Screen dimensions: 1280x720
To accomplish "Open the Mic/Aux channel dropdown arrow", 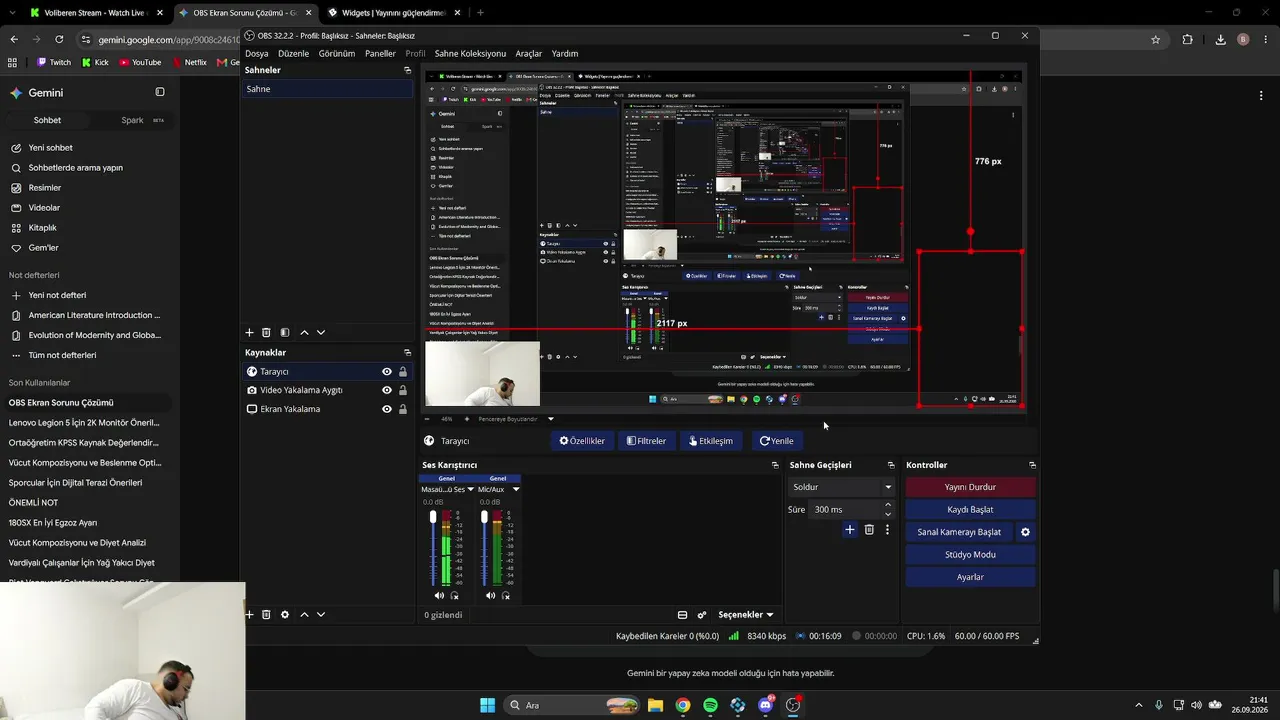I will tap(516, 489).
